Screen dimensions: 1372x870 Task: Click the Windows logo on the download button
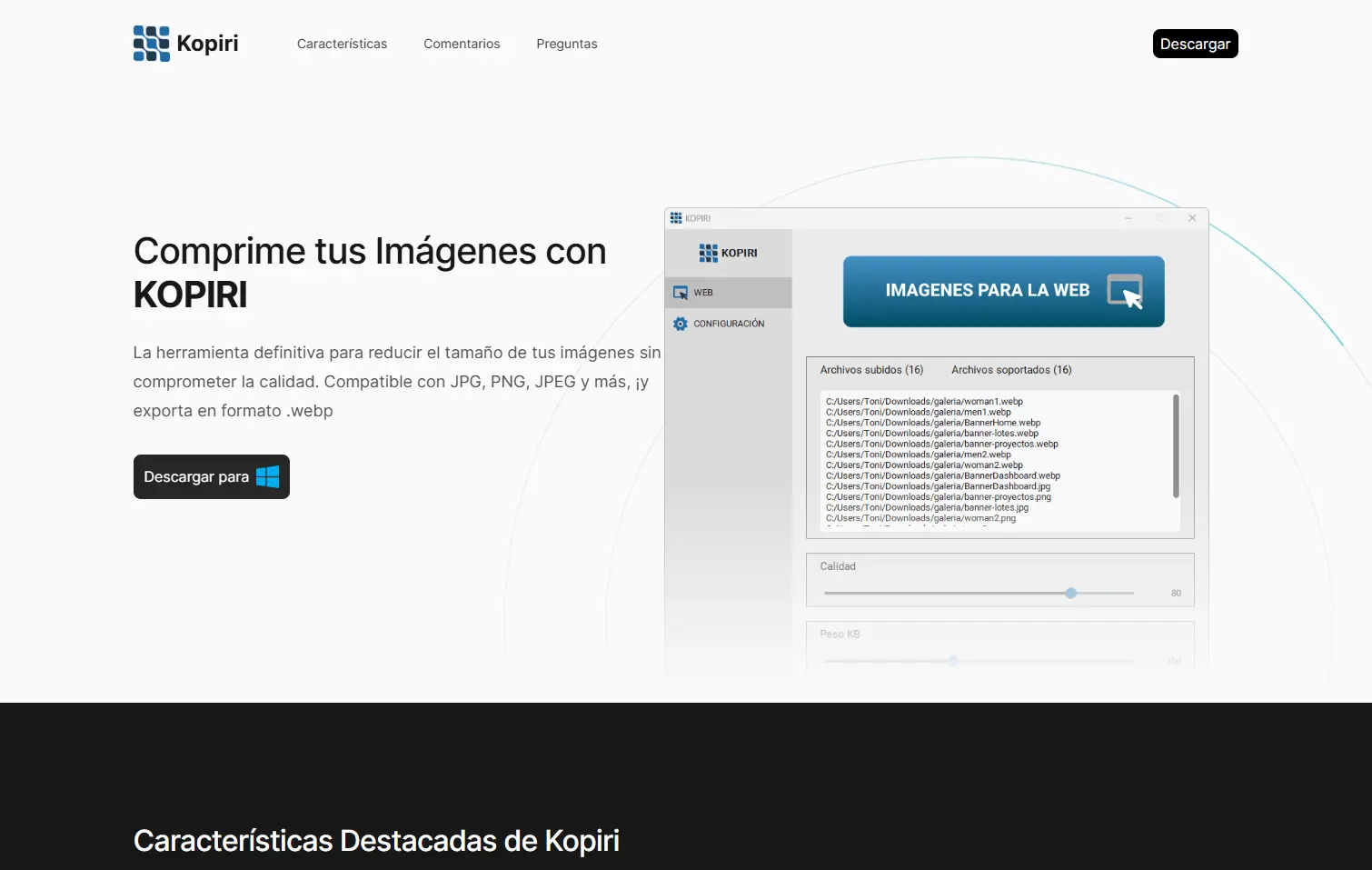point(268,475)
